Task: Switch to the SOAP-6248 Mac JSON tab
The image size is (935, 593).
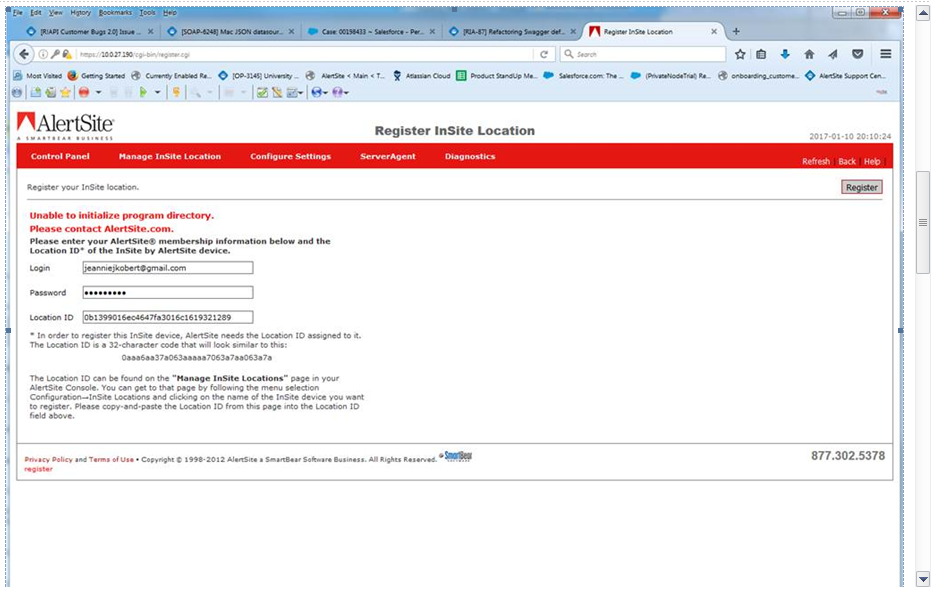Action: coord(231,32)
